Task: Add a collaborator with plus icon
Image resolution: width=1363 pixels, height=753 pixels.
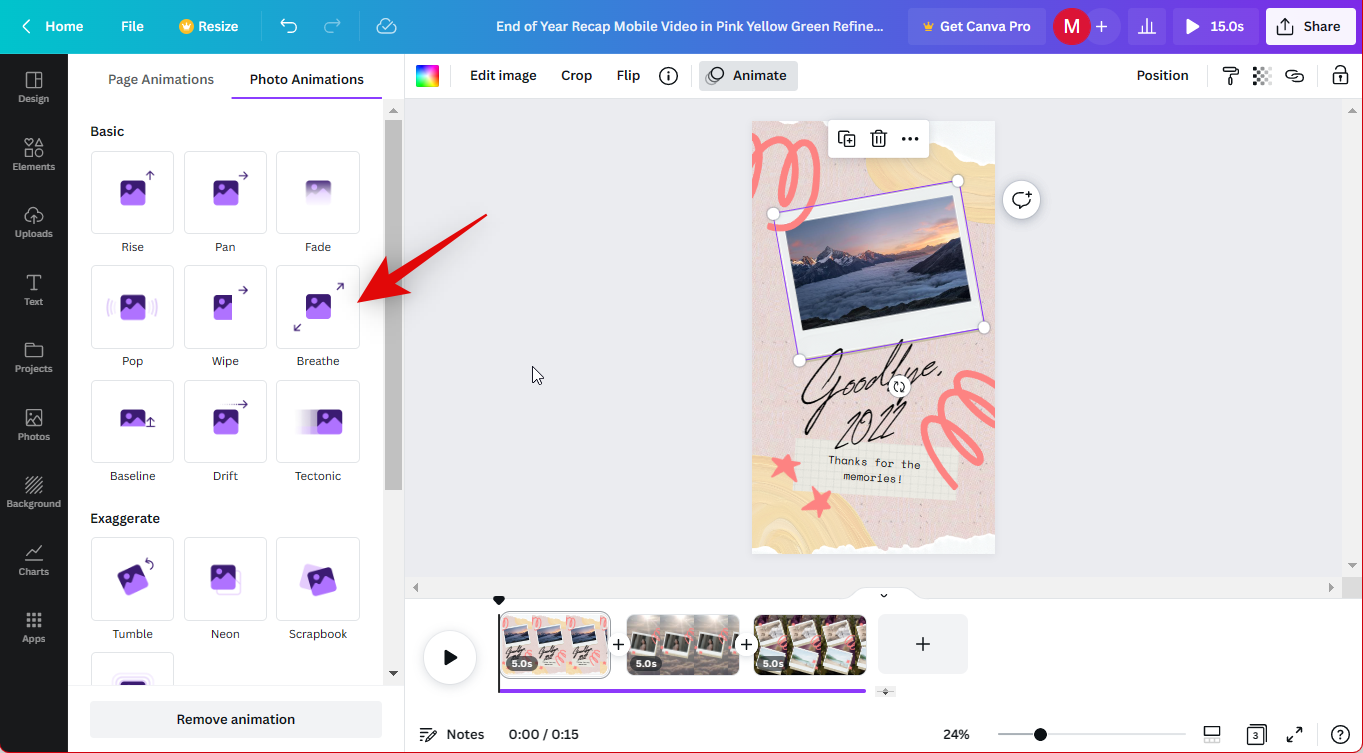Action: 1101,26
